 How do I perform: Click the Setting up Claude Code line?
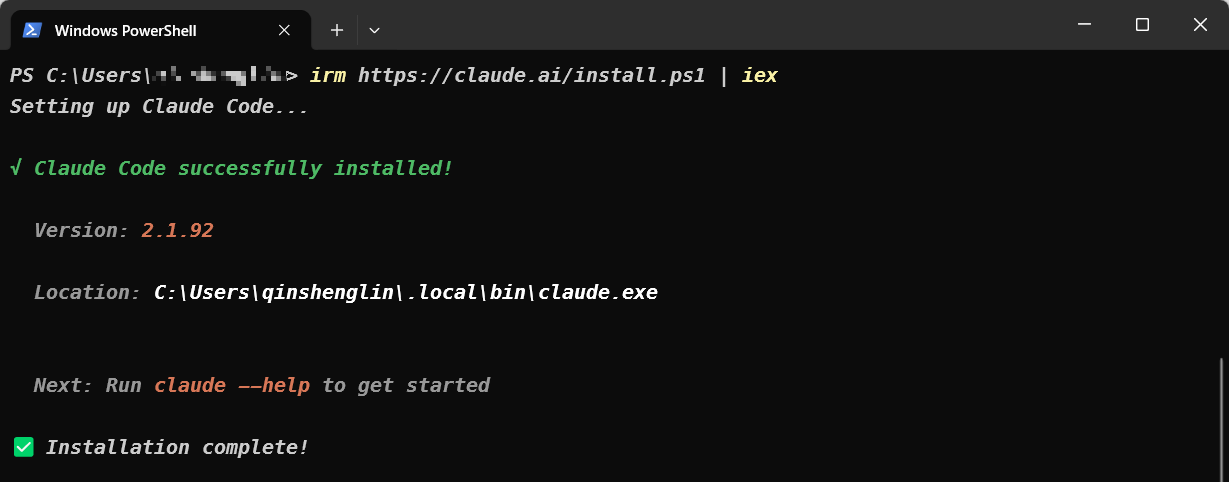point(159,106)
